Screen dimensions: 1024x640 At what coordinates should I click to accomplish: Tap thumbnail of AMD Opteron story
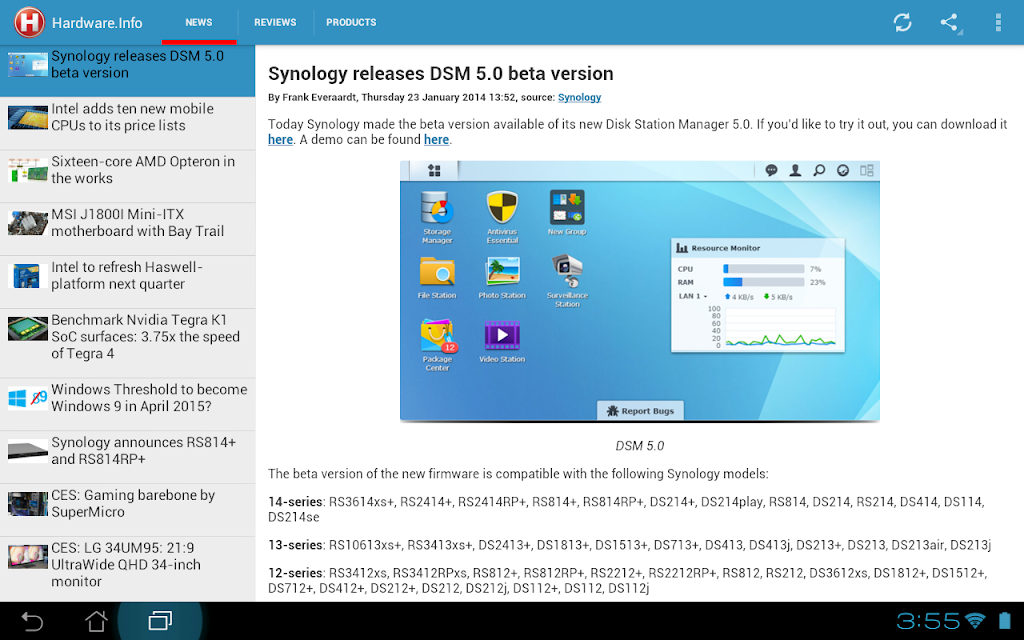[x=27, y=170]
